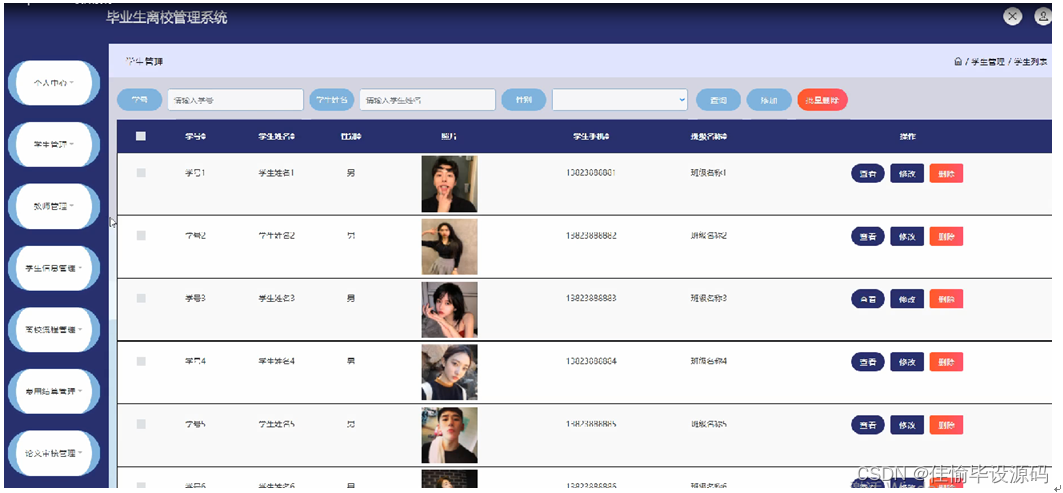Click the 班级名称1 cell

click(708, 173)
